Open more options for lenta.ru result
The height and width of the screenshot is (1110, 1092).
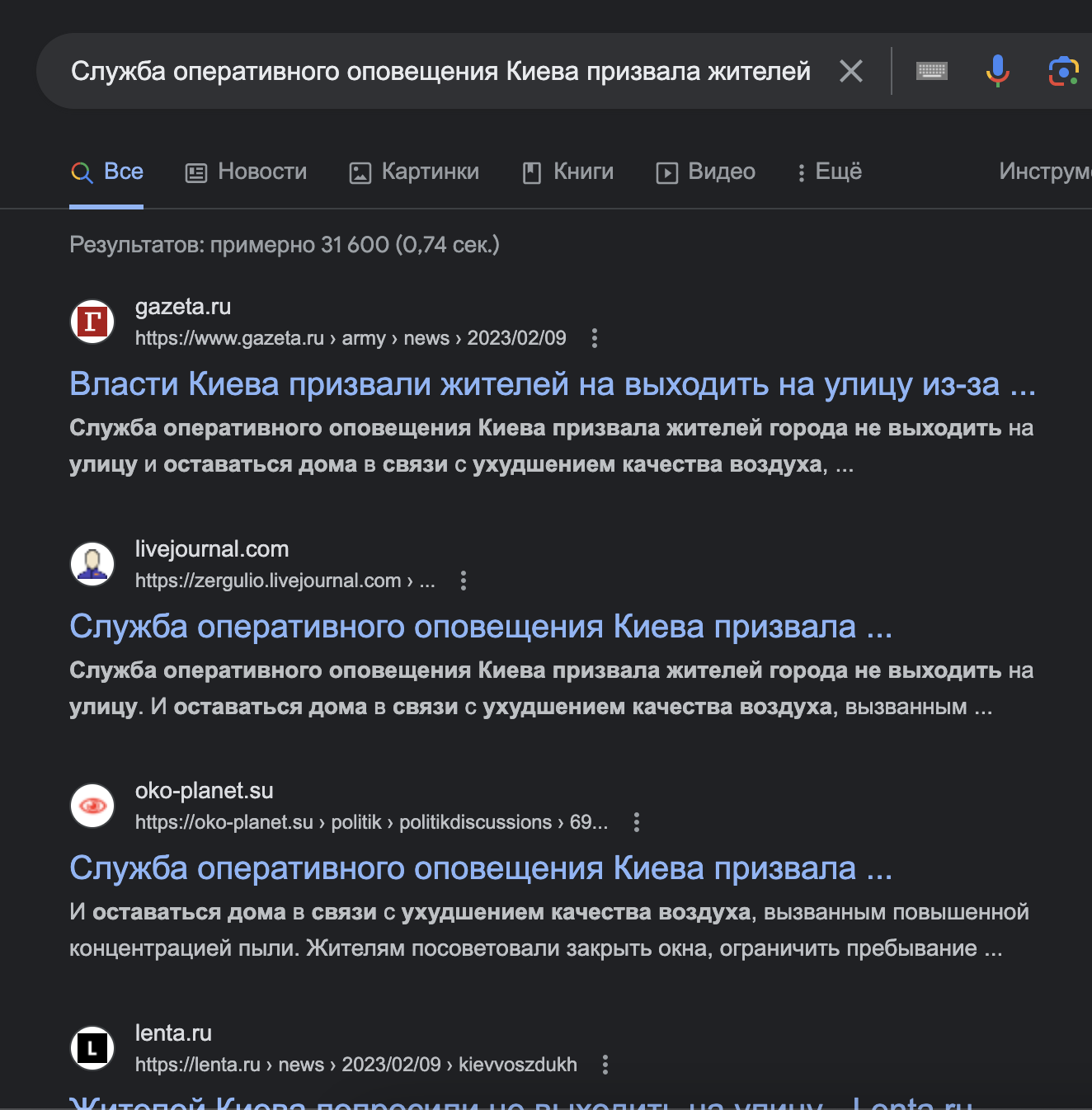[x=605, y=1065]
